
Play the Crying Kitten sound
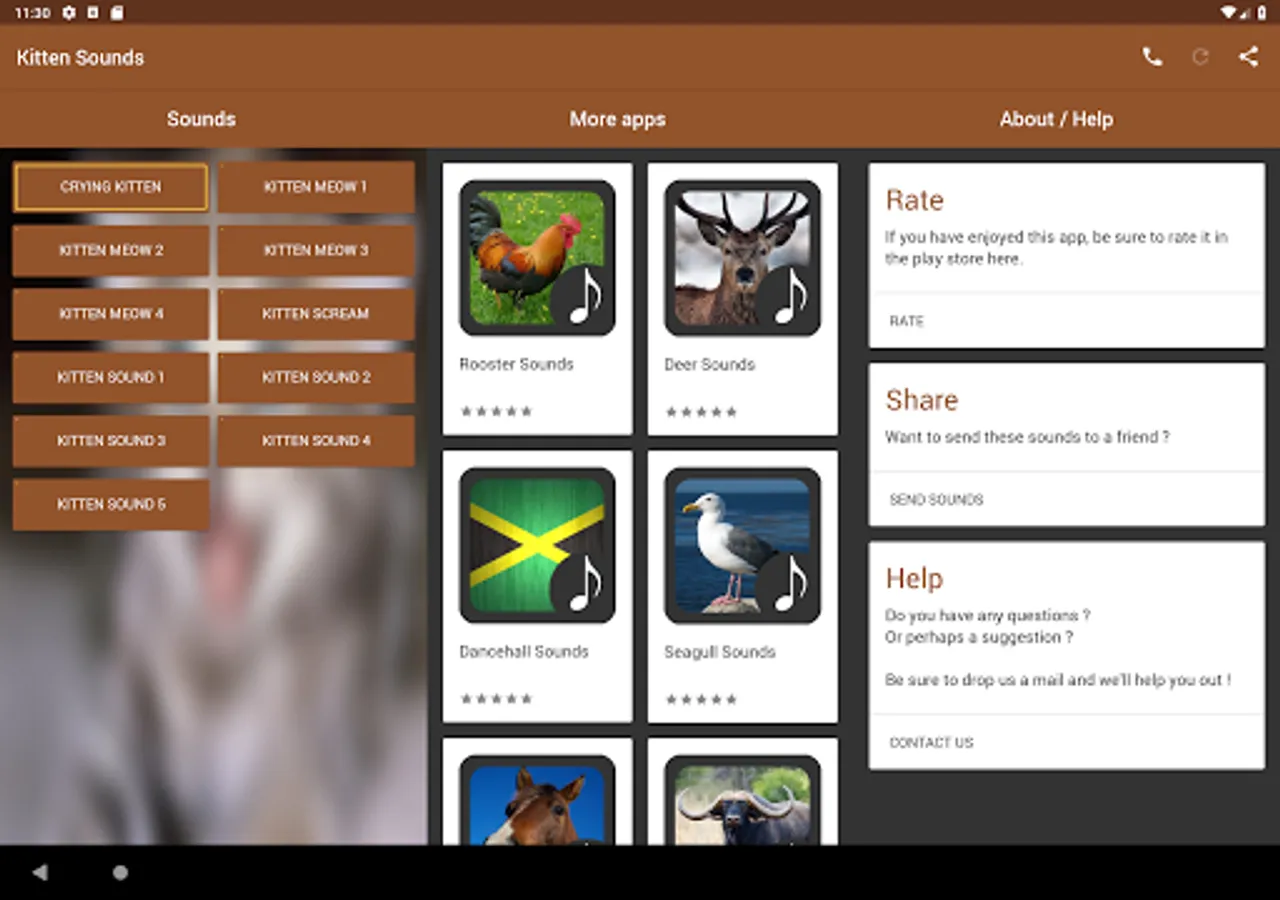coord(111,187)
